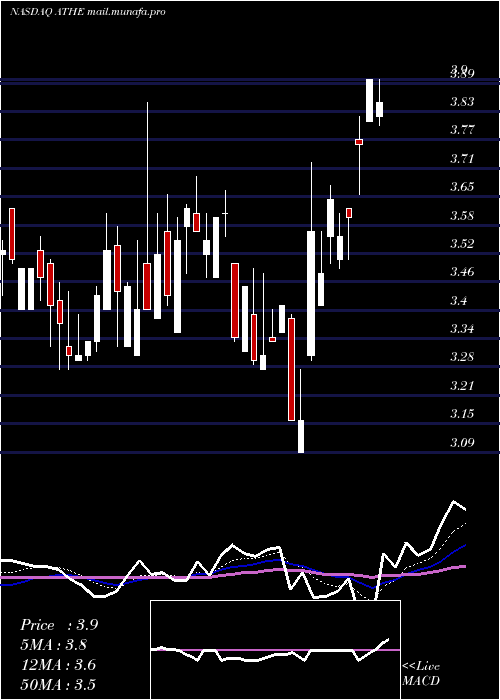
Task: Click the 3.4 price axis label
Action: coord(458,300)
